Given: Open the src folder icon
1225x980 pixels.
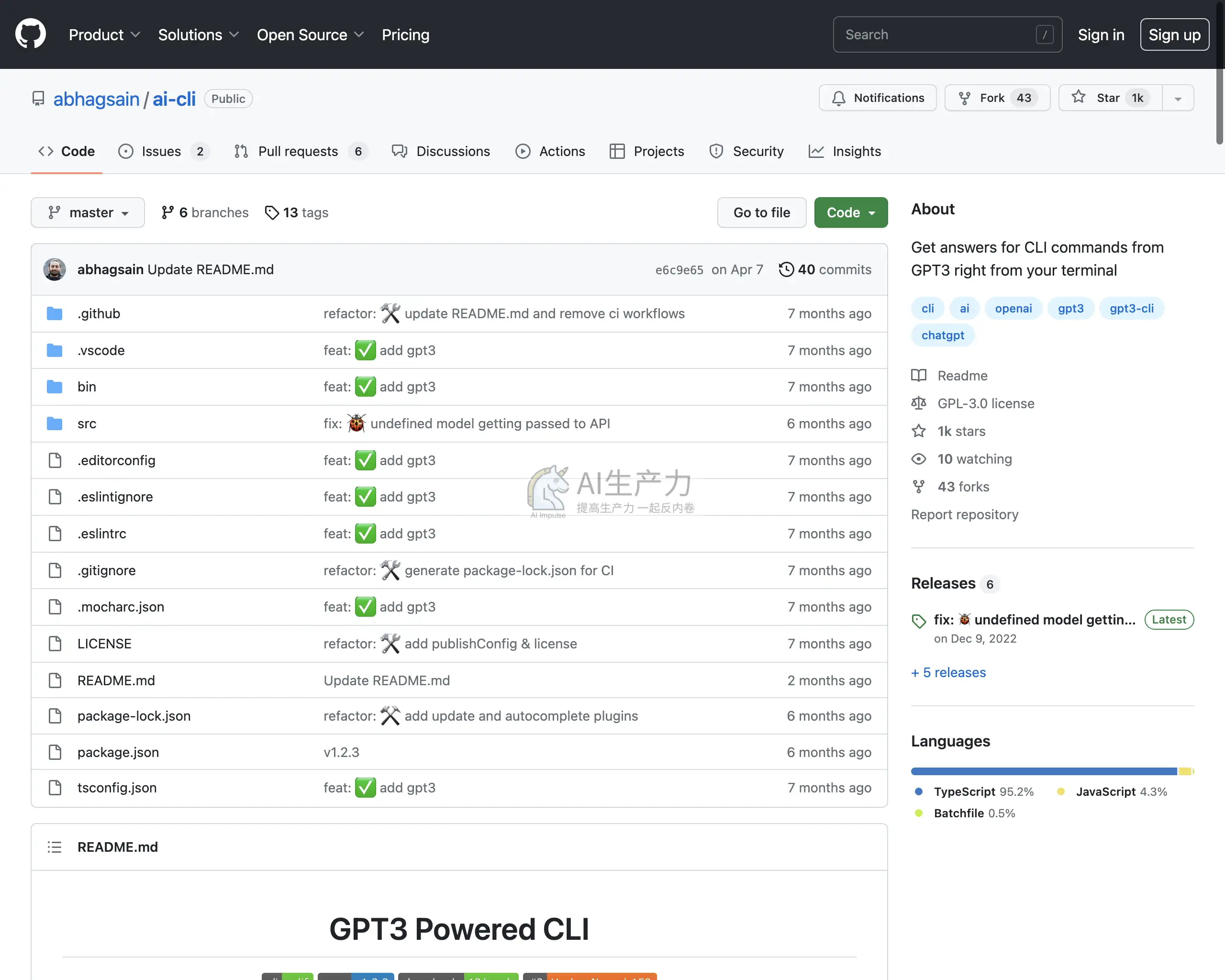Looking at the screenshot, I should point(55,424).
